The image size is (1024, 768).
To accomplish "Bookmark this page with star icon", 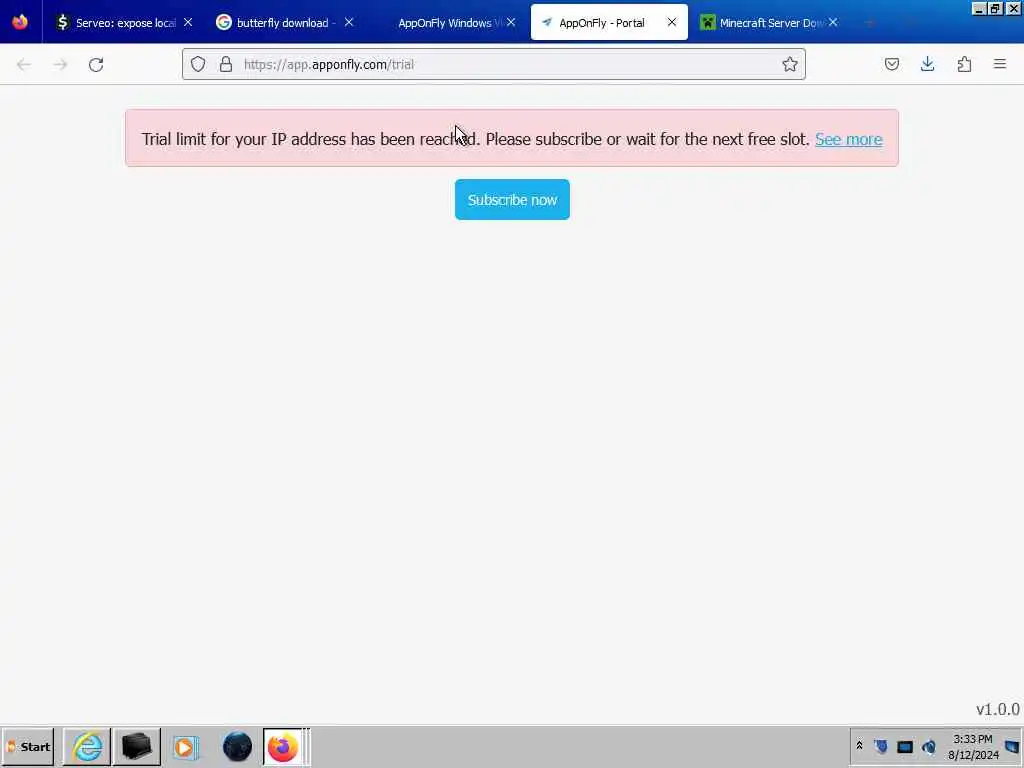I will pos(790,64).
